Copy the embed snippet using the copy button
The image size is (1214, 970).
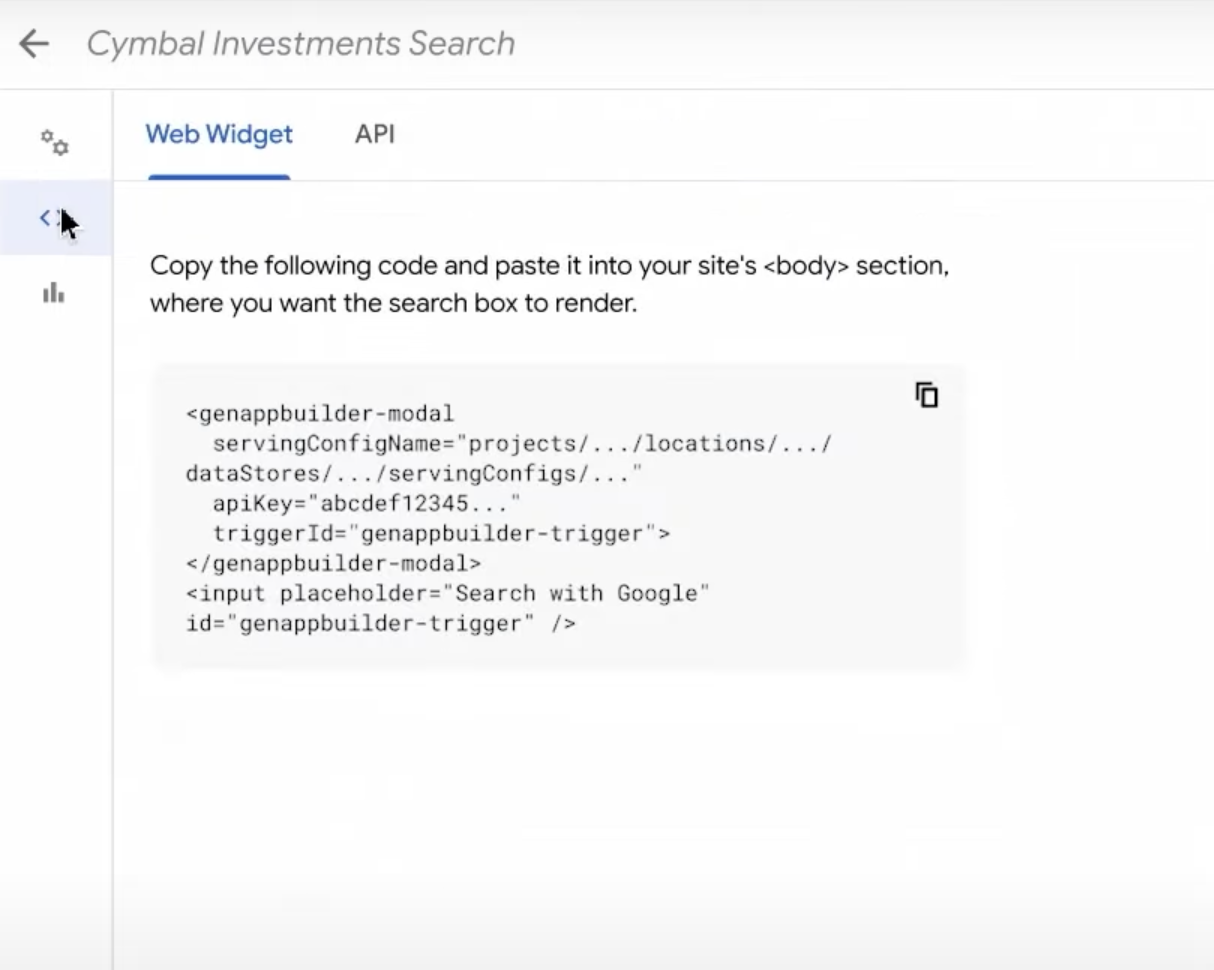926,395
